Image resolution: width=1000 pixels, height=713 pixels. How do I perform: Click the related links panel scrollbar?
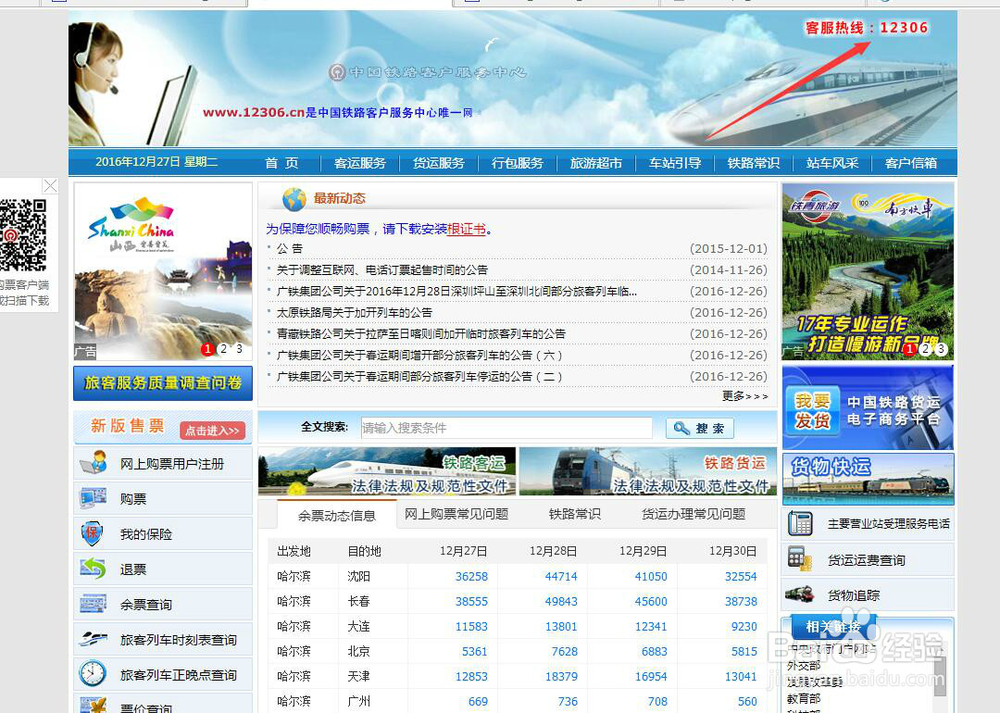939,676
